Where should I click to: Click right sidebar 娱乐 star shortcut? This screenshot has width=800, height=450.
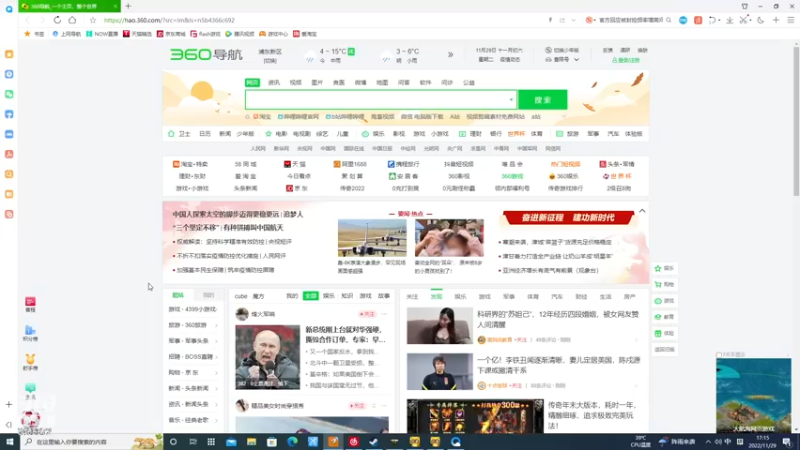click(x=664, y=268)
